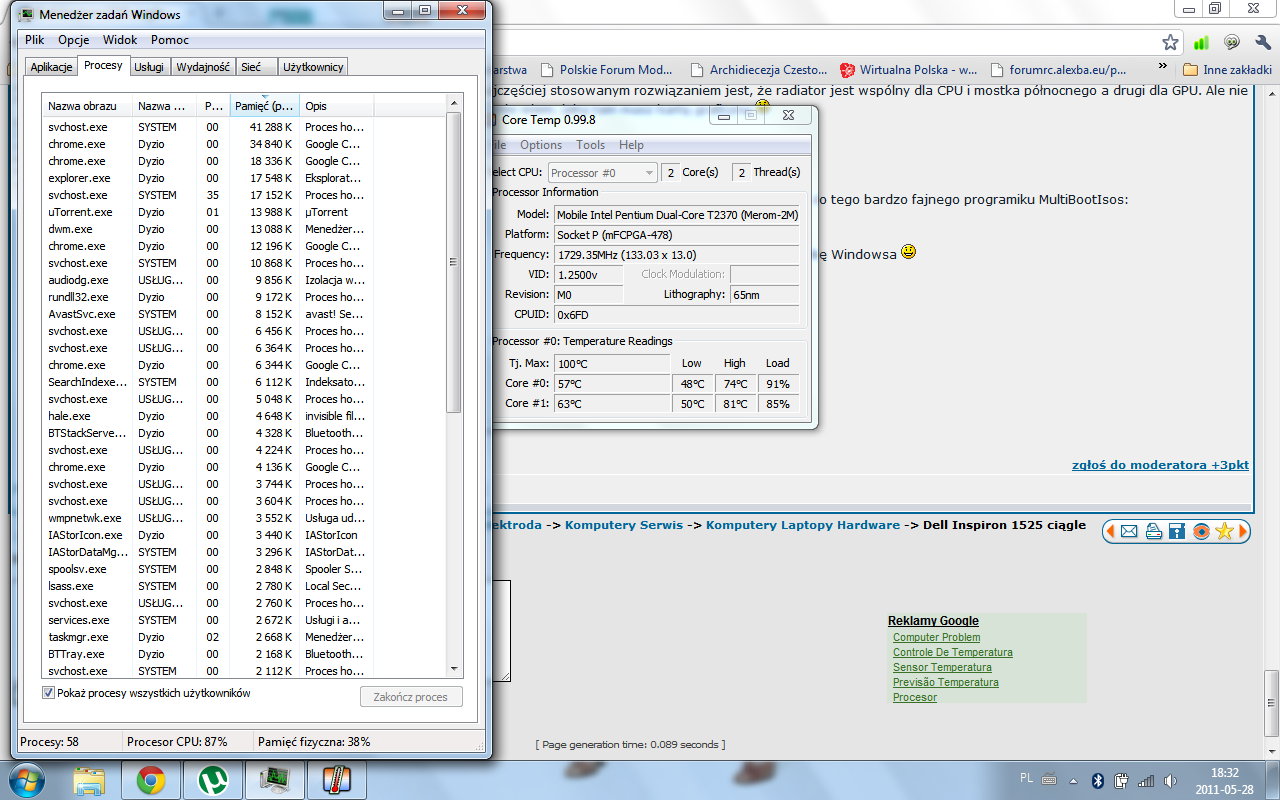This screenshot has height=800, width=1280.
Task: Open the 'Komputery Serwis' breadcrumb link
Action: click(624, 525)
